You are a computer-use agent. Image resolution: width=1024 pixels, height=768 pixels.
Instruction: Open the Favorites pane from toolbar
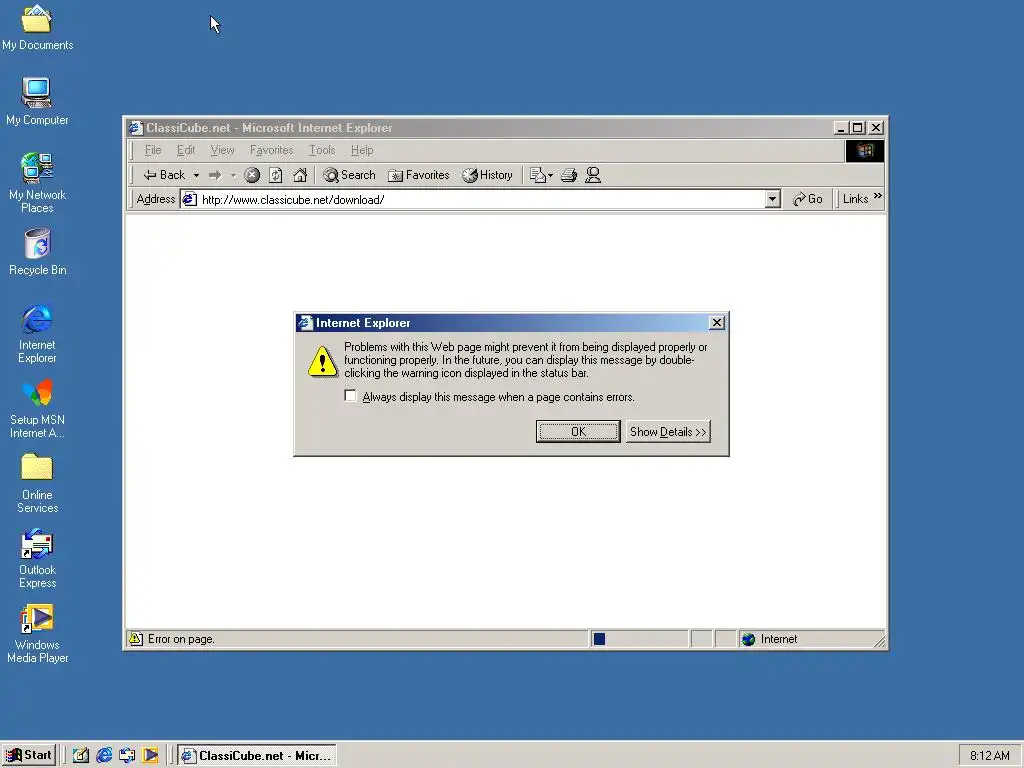click(419, 175)
